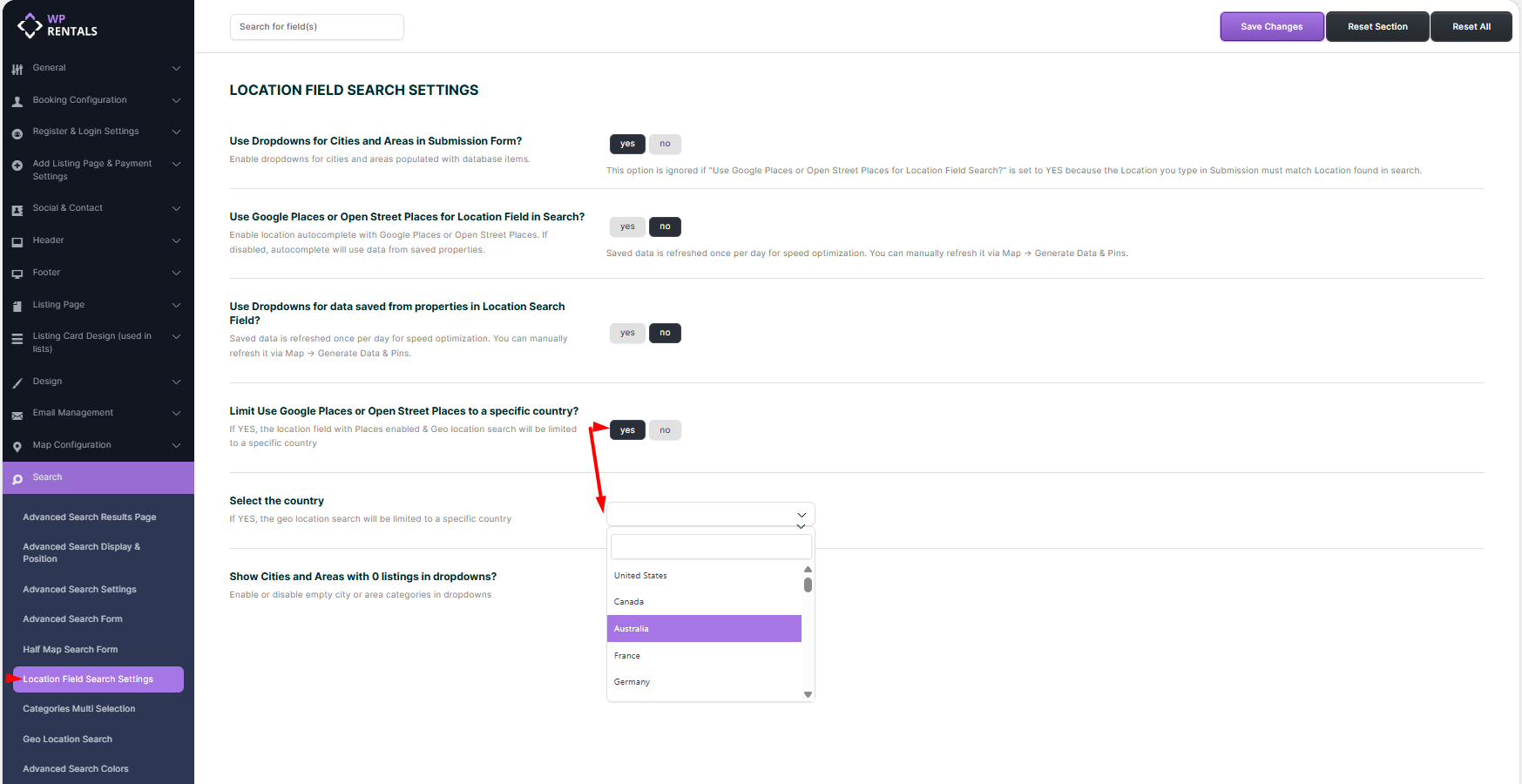This screenshot has height=784, width=1522.
Task: Click the Search magnifier icon in sidebar
Action: point(17,478)
